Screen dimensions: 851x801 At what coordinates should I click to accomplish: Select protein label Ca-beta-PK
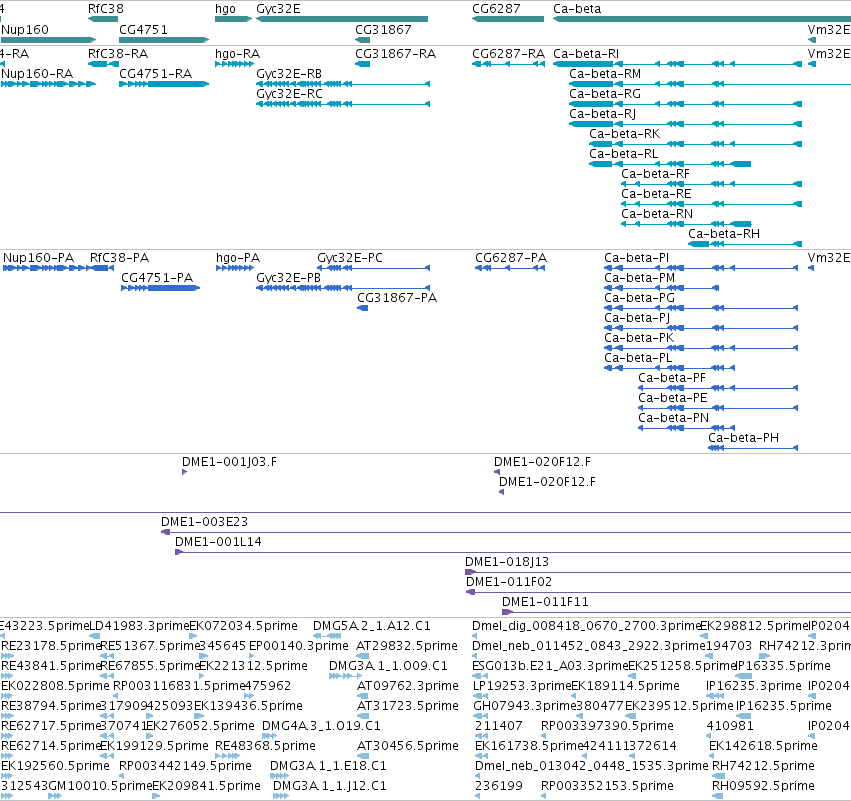click(x=639, y=338)
